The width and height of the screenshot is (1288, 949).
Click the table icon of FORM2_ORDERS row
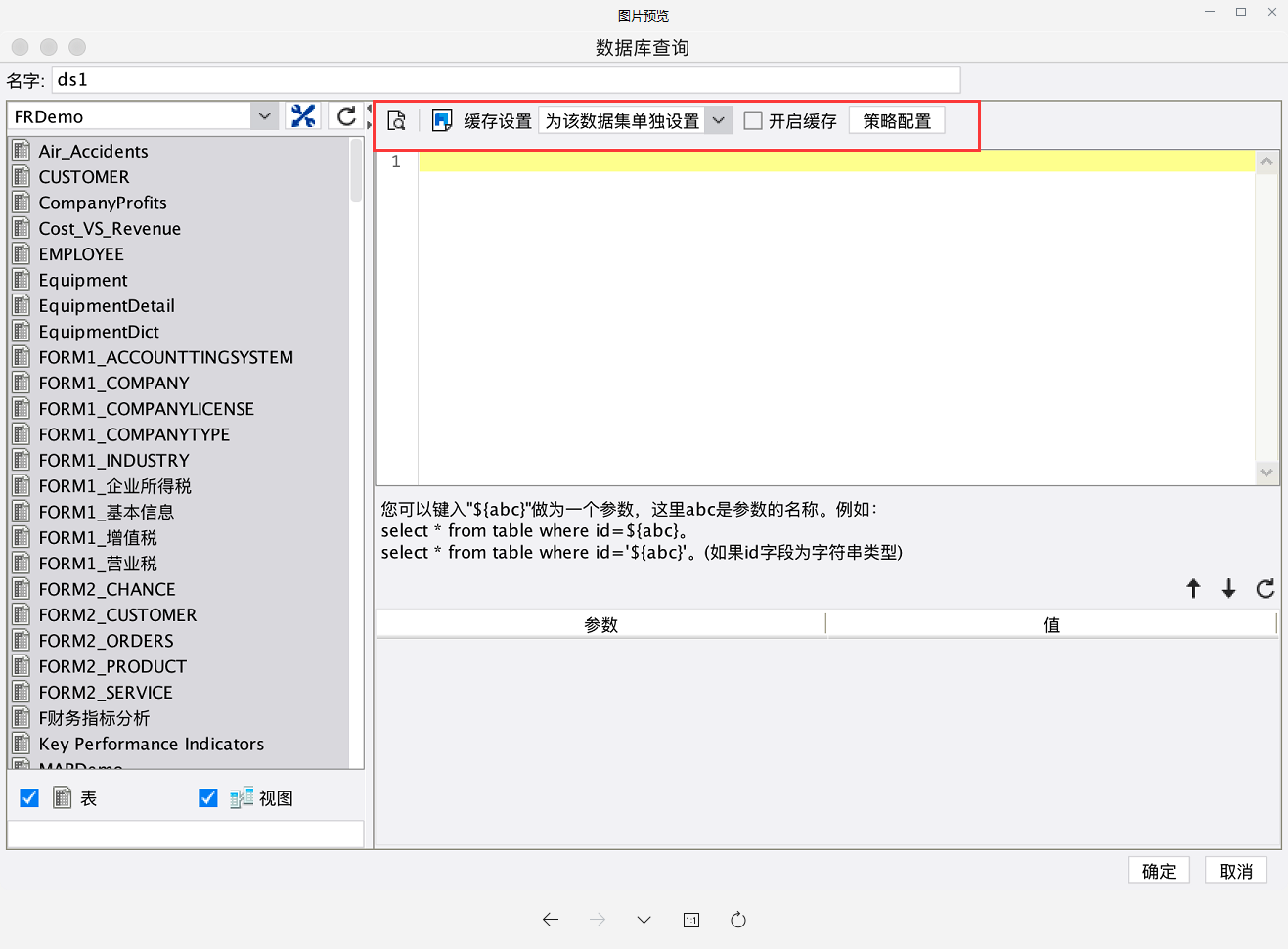coord(22,640)
